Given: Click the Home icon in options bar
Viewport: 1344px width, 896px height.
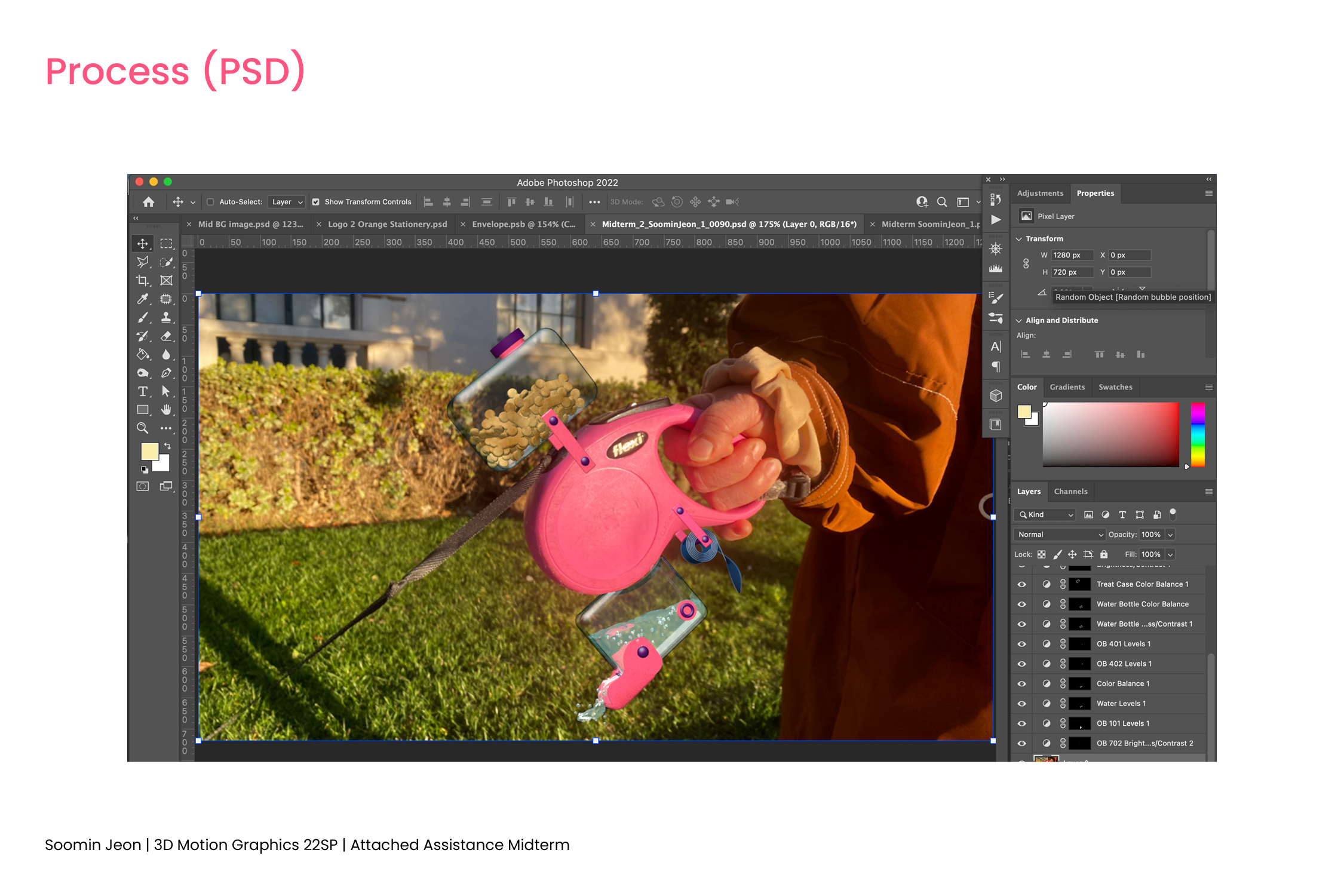Looking at the screenshot, I should [x=148, y=202].
